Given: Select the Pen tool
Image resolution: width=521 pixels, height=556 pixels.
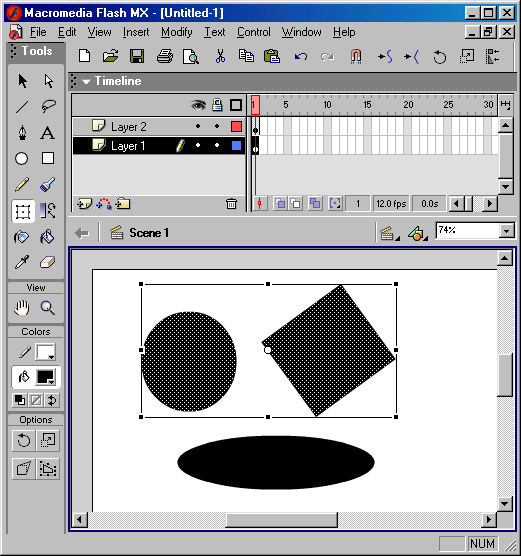Looking at the screenshot, I should point(22,133).
